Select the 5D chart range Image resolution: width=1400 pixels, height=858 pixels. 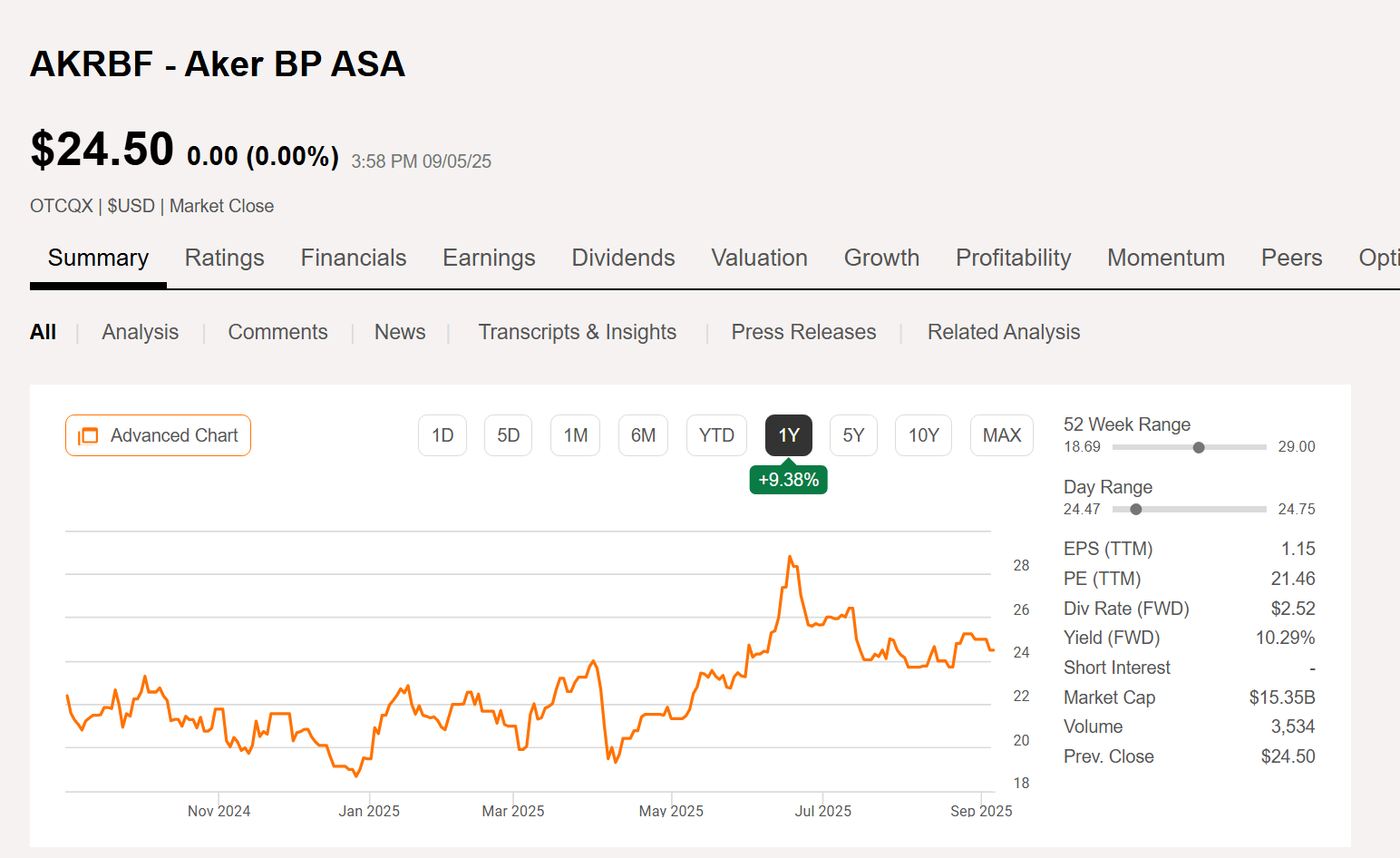508,435
